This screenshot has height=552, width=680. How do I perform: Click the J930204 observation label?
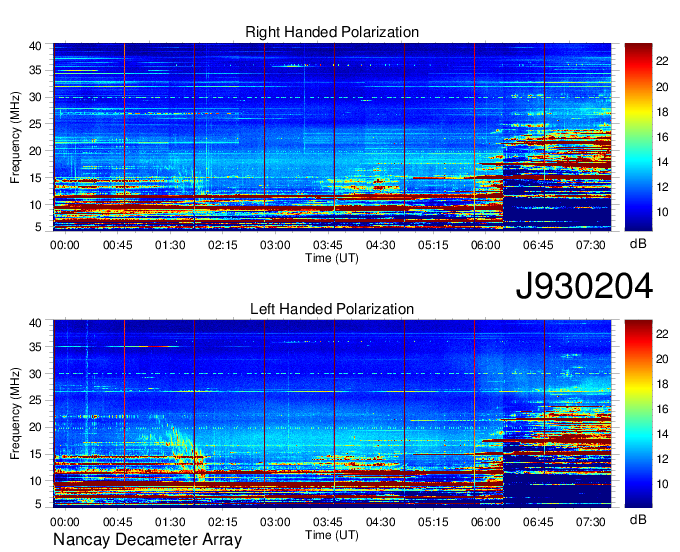coord(584,286)
